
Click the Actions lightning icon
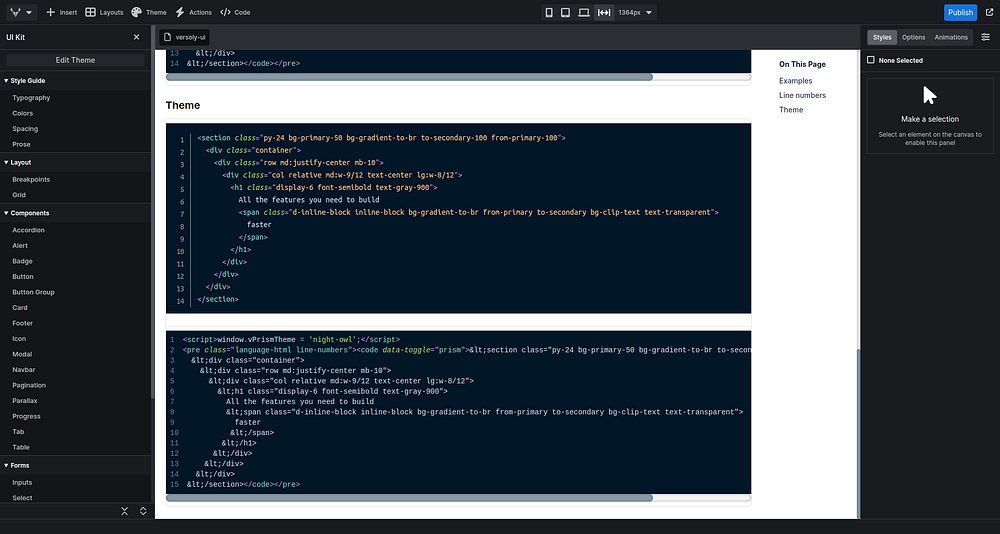coord(179,12)
